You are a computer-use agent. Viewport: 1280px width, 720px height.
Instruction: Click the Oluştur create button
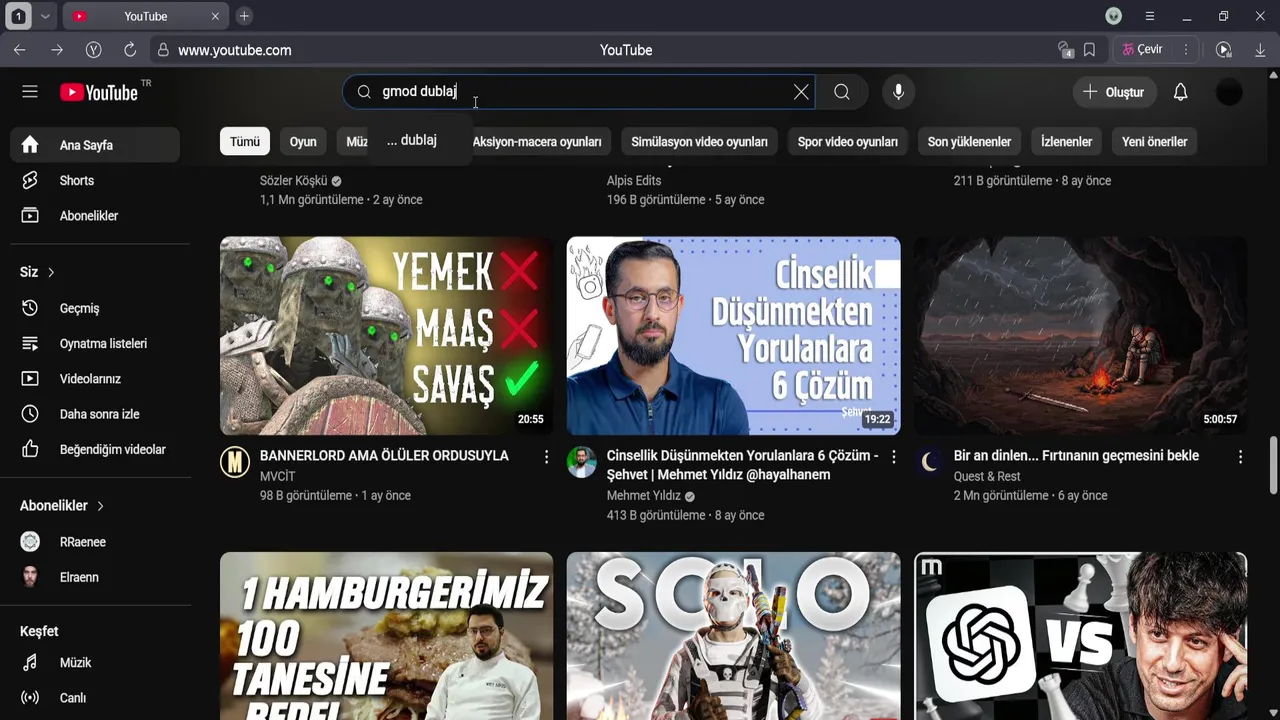point(1114,92)
